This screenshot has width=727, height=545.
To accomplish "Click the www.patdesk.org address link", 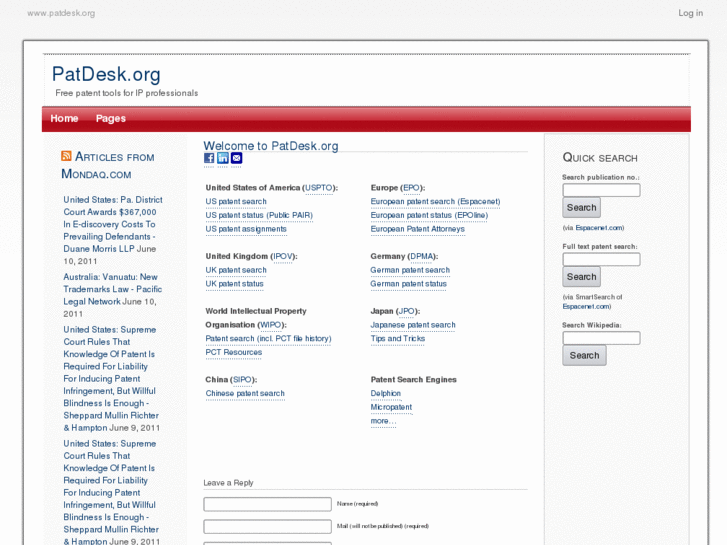I will click(61, 13).
